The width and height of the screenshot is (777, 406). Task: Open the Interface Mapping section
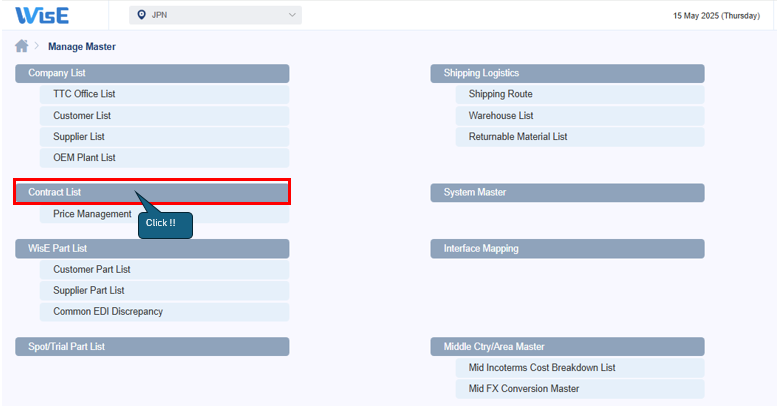(567, 249)
